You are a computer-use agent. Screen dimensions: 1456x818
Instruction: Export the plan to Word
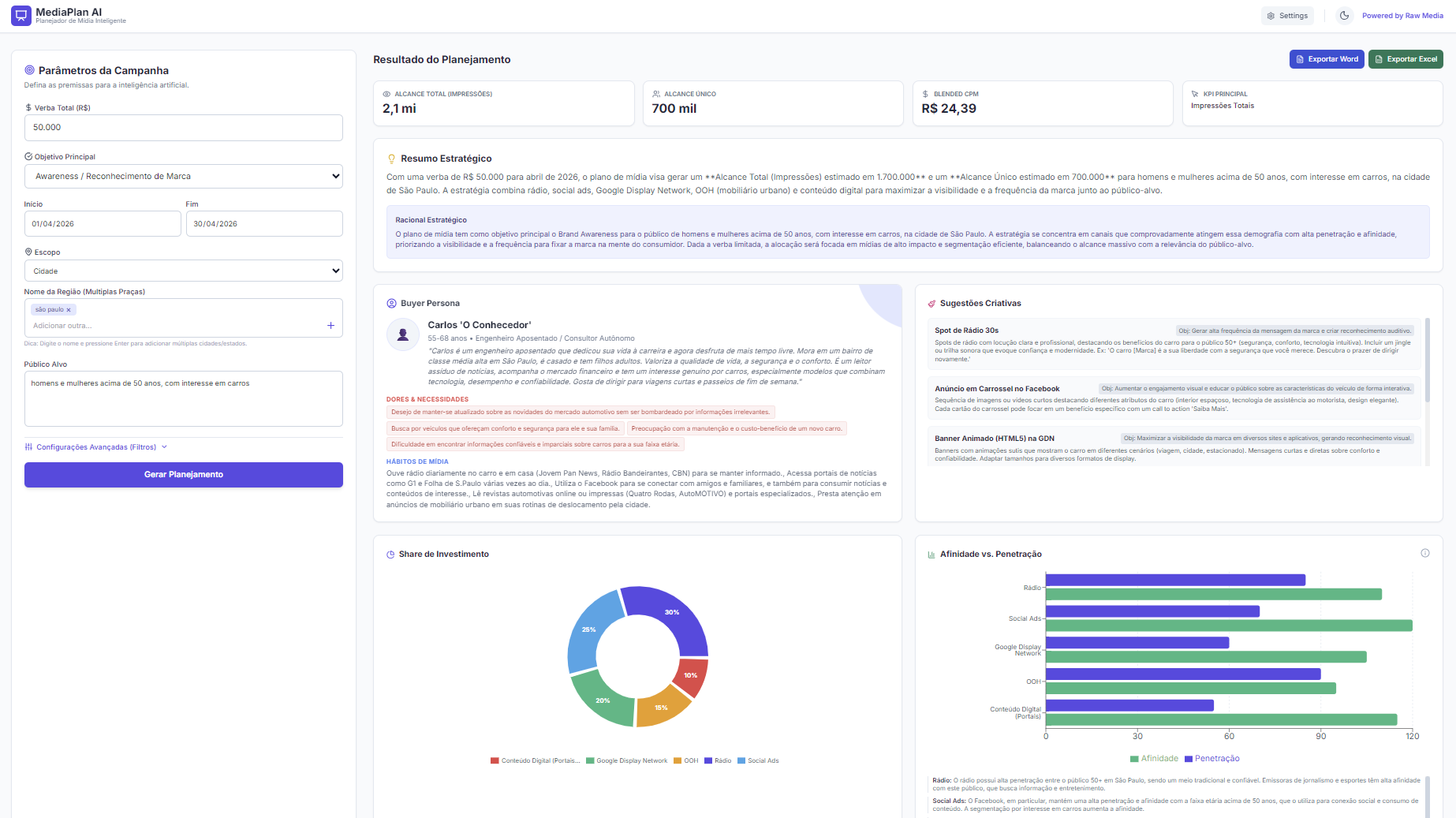point(1327,59)
